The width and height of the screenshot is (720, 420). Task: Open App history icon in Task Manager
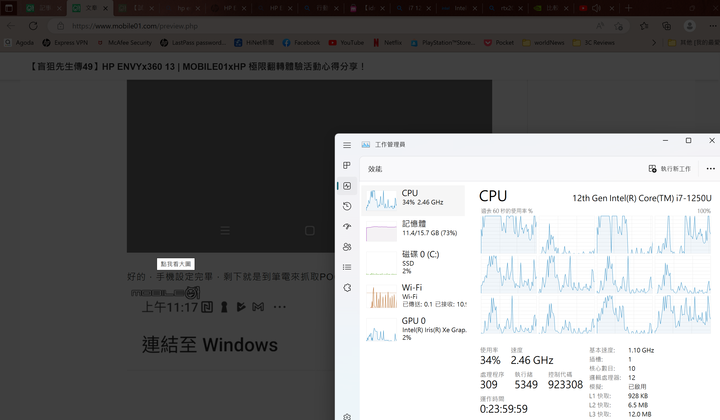(x=347, y=206)
